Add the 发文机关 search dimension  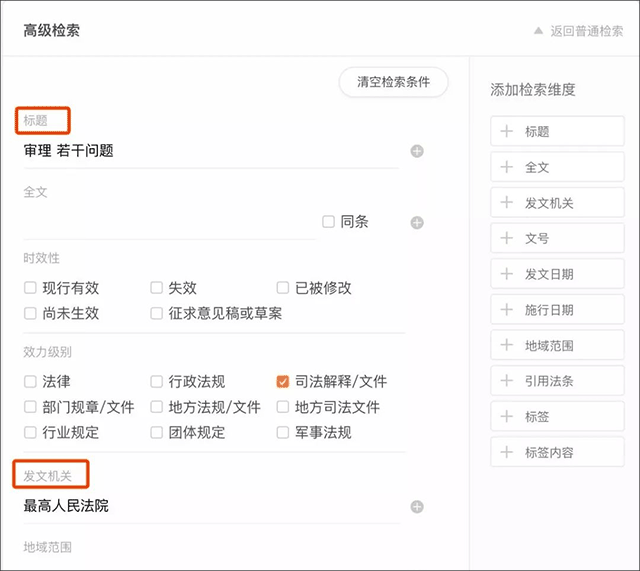(x=557, y=203)
